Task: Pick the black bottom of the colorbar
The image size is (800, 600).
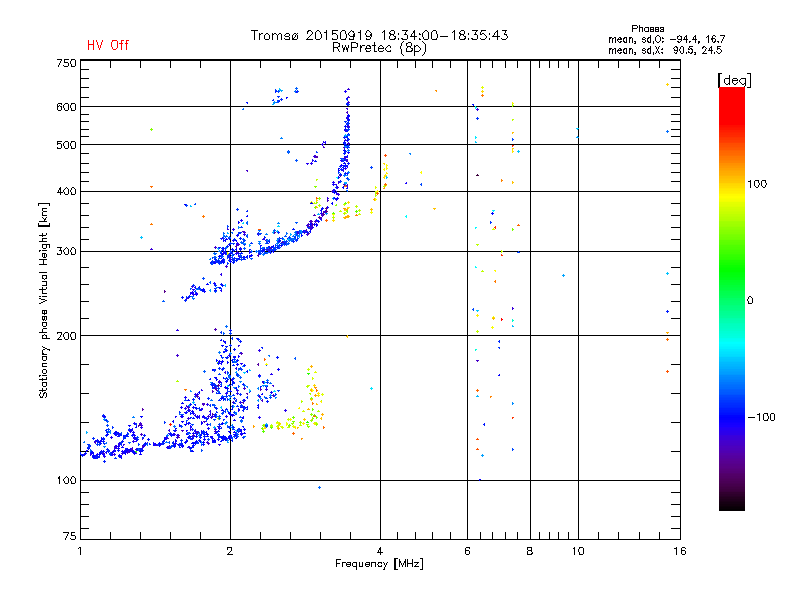Action: coord(732,503)
